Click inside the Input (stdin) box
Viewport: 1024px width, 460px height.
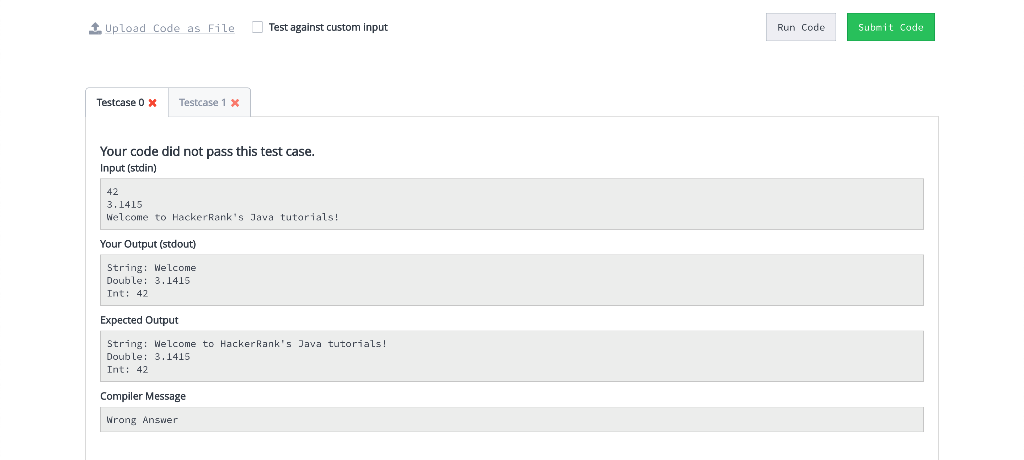tap(512, 204)
